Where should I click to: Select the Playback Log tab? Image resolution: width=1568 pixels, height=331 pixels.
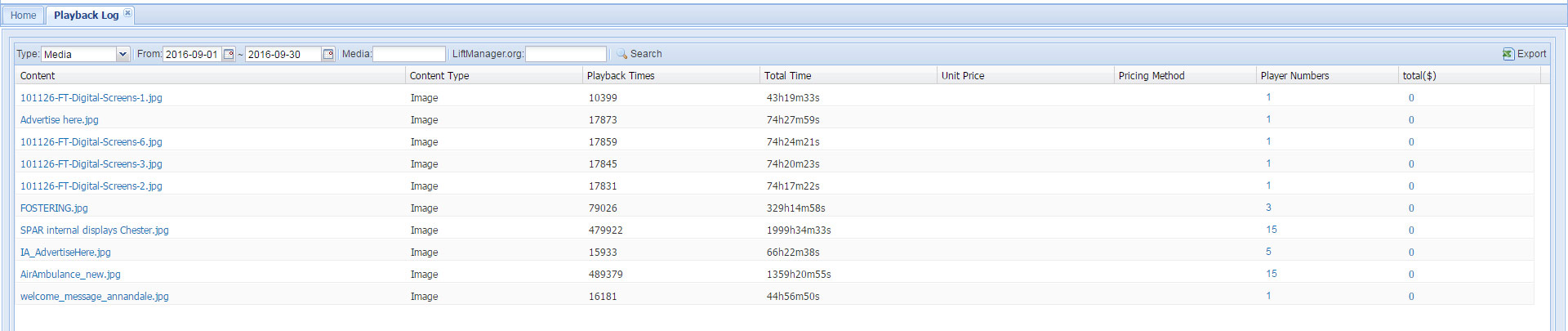point(86,16)
